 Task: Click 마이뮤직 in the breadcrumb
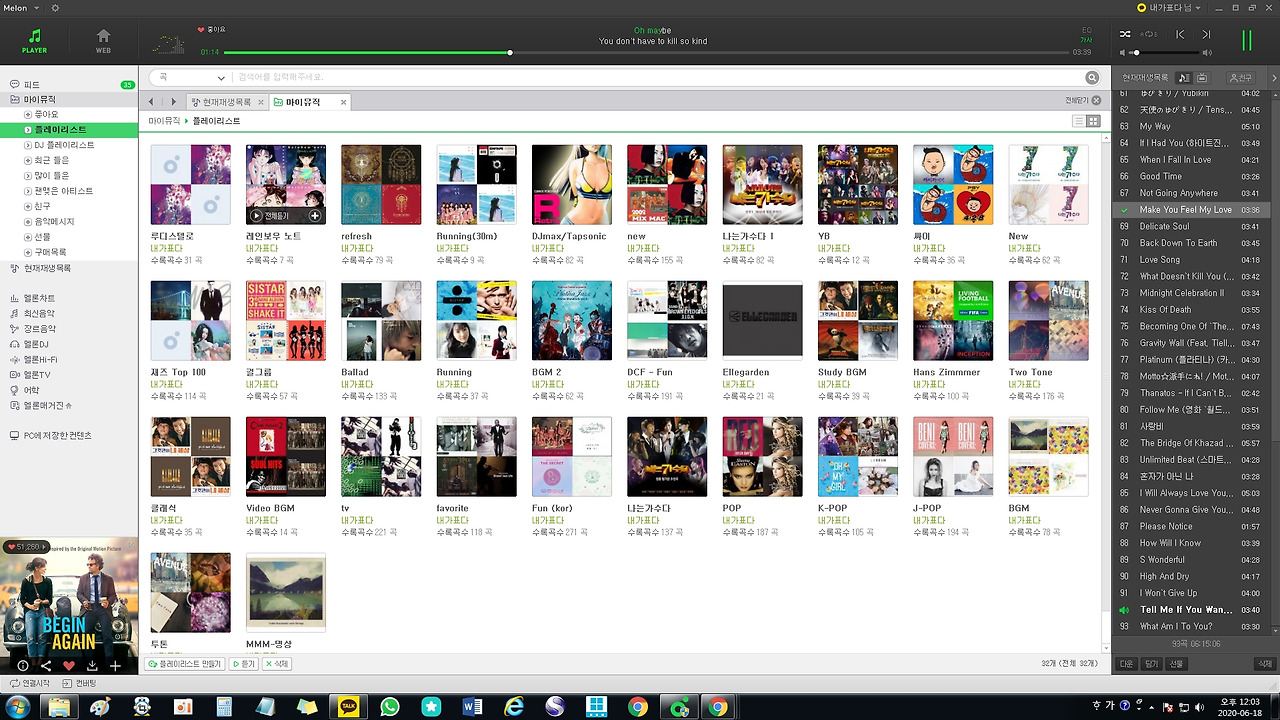pyautogui.click(x=164, y=121)
